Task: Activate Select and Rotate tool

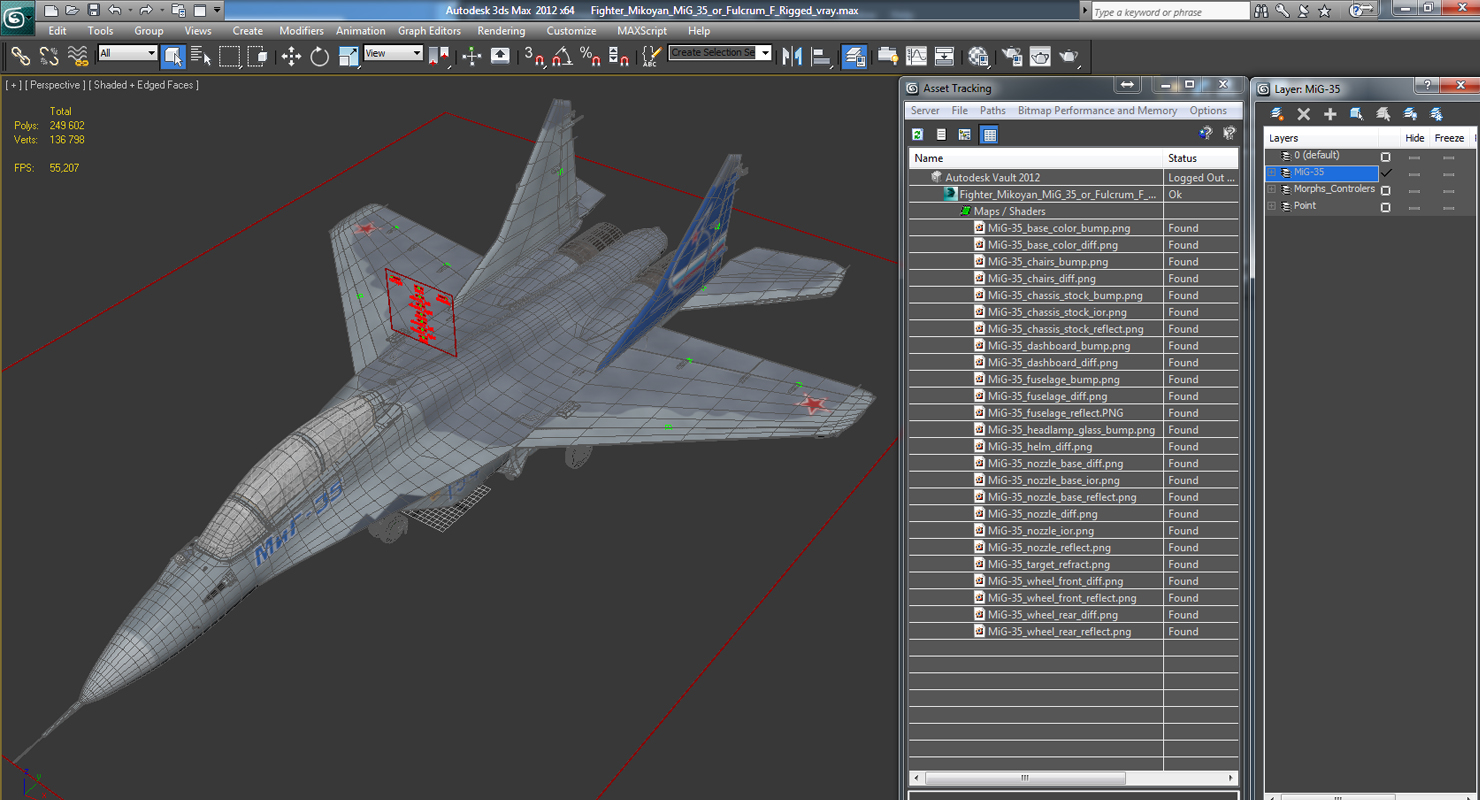Action: point(320,57)
